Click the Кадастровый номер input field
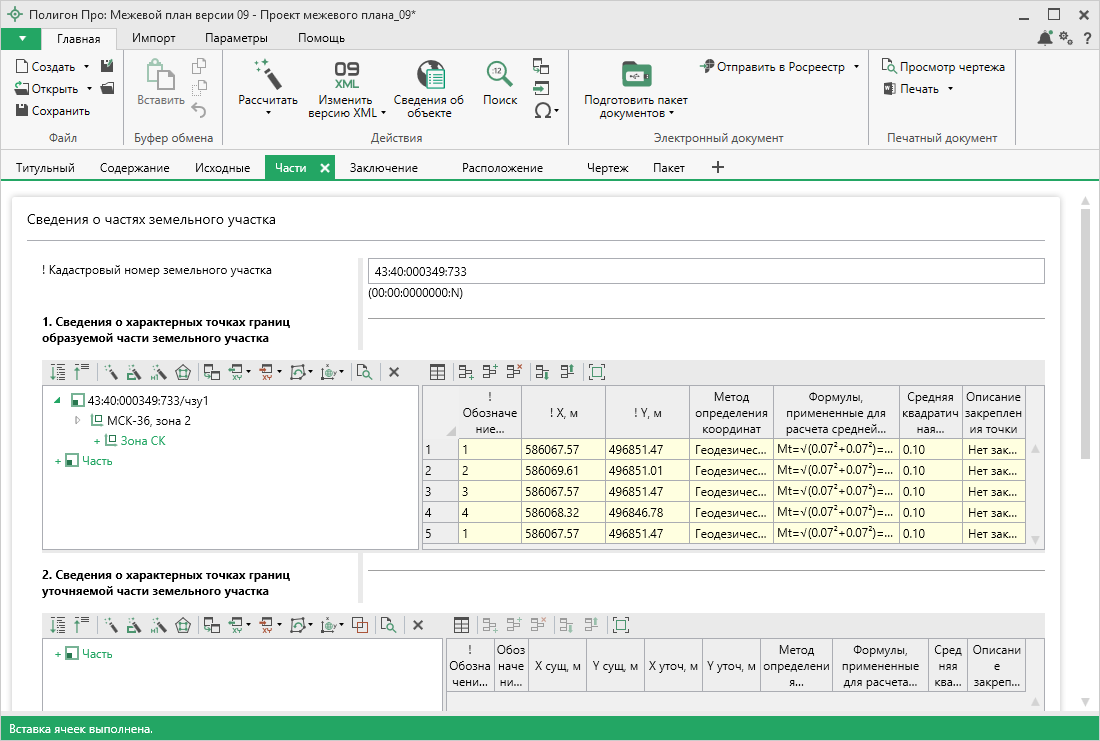Viewport: 1100px width, 741px height. point(705,271)
